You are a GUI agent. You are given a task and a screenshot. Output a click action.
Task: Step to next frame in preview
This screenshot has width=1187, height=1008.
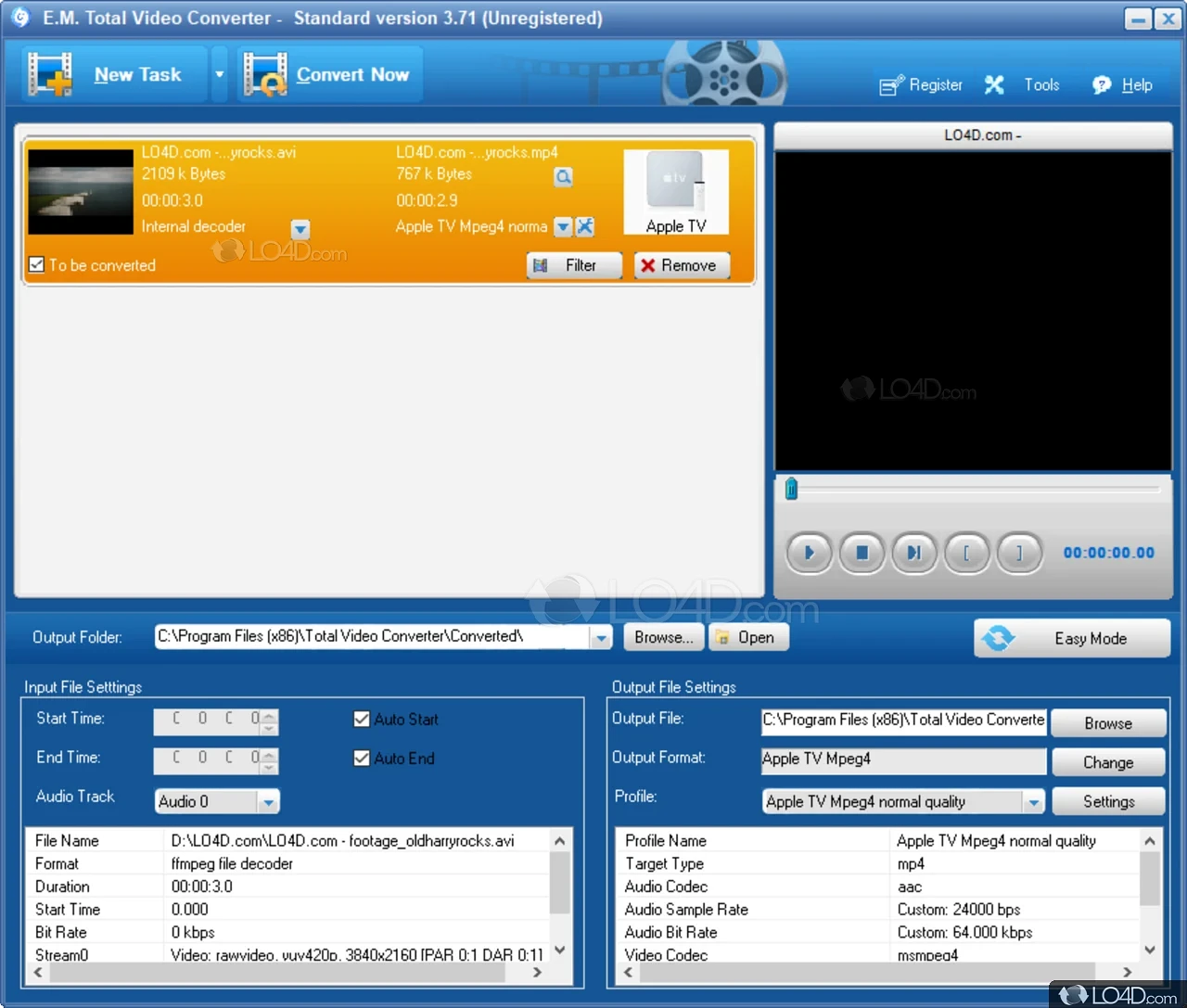914,553
